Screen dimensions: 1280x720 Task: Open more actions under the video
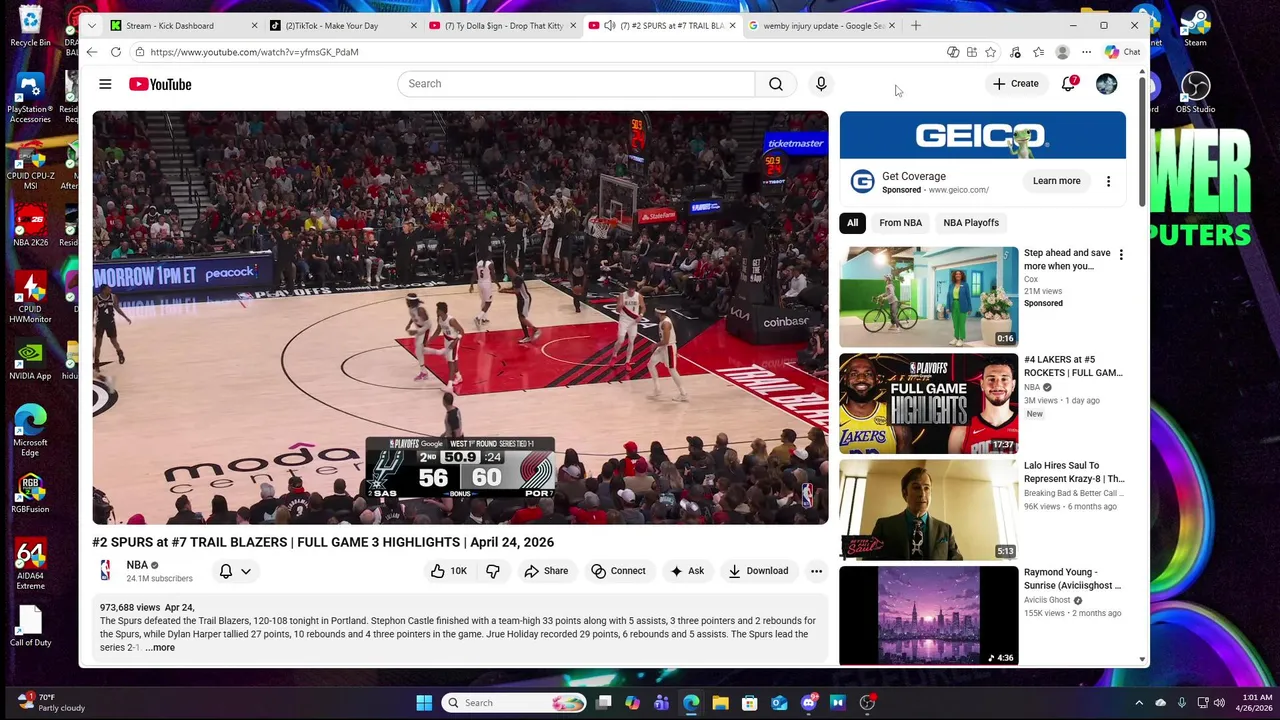pos(816,571)
